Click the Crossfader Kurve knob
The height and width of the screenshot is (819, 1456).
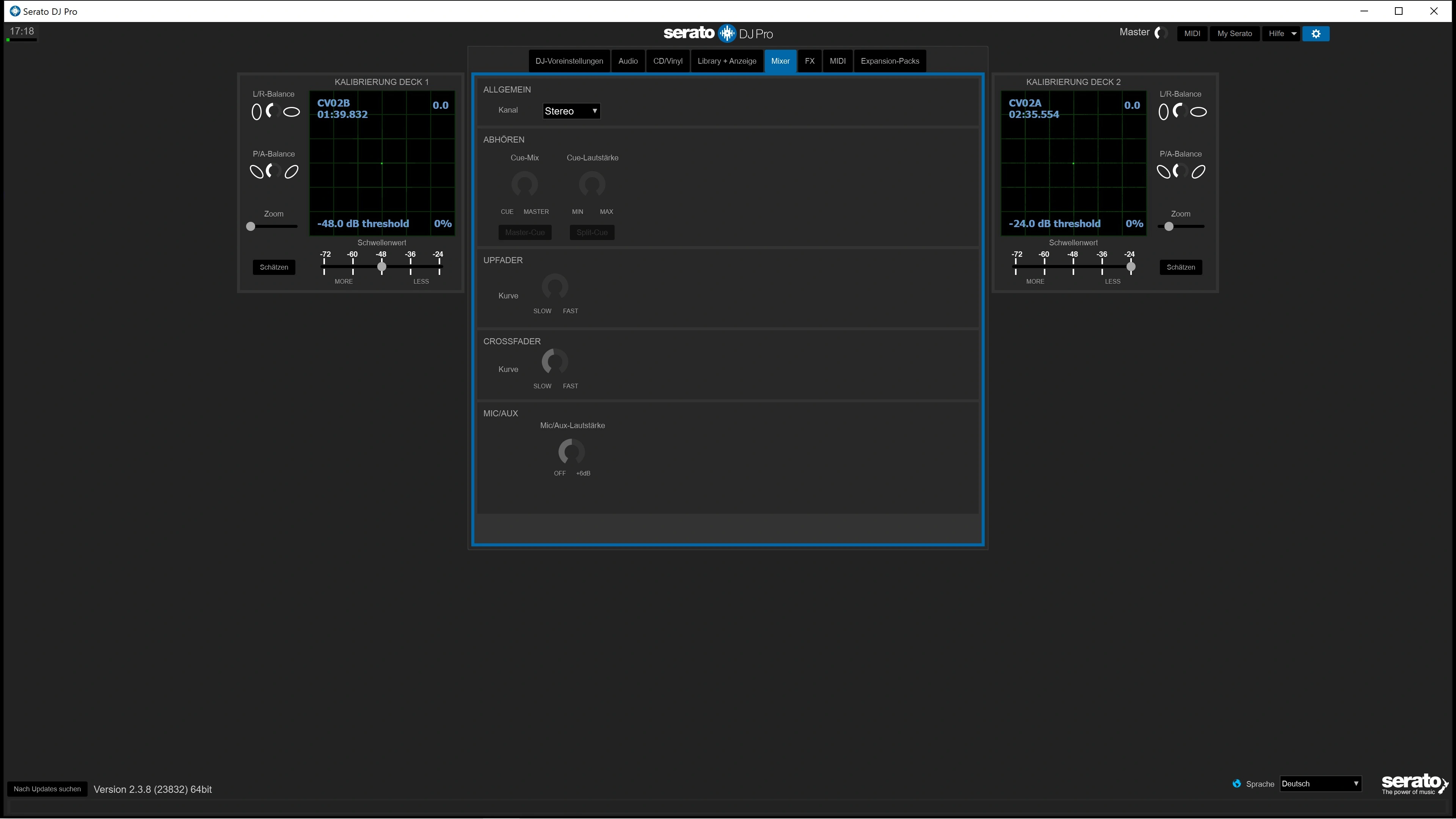[554, 362]
